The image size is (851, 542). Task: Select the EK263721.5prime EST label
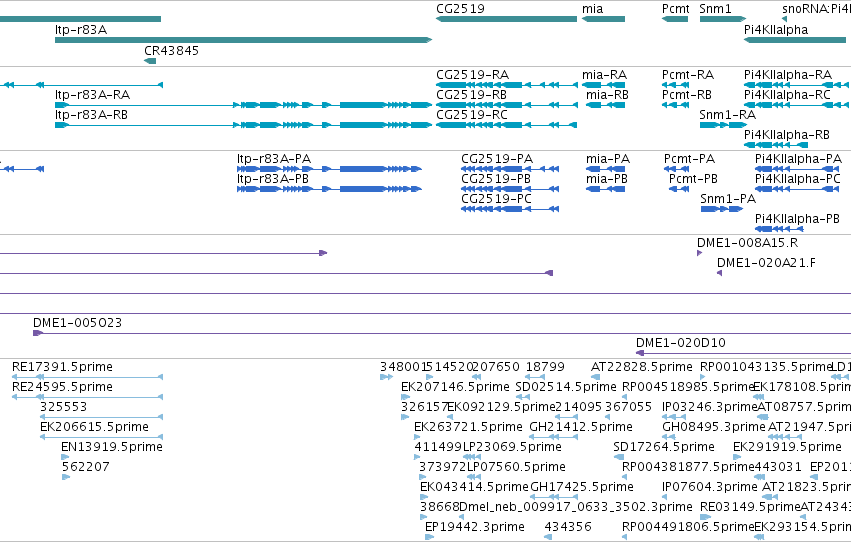pos(469,427)
